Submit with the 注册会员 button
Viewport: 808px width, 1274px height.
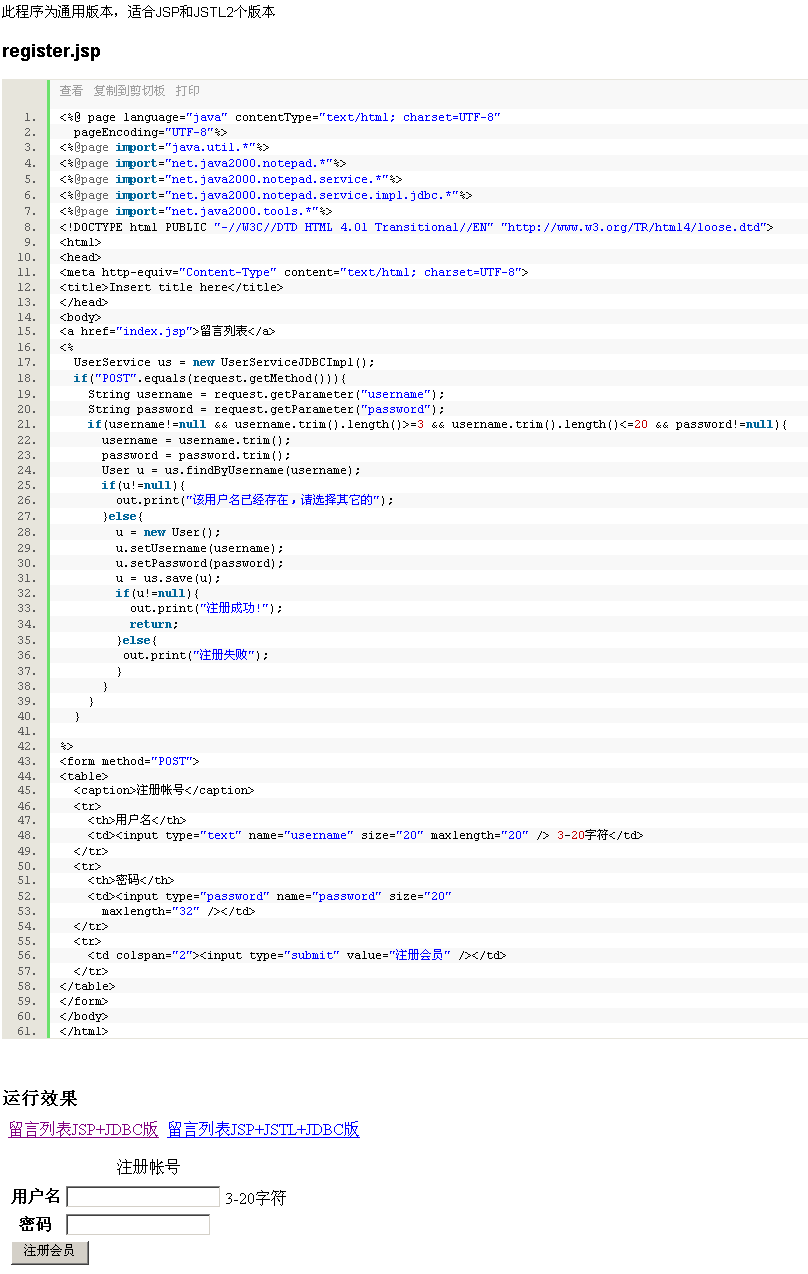(50, 1252)
